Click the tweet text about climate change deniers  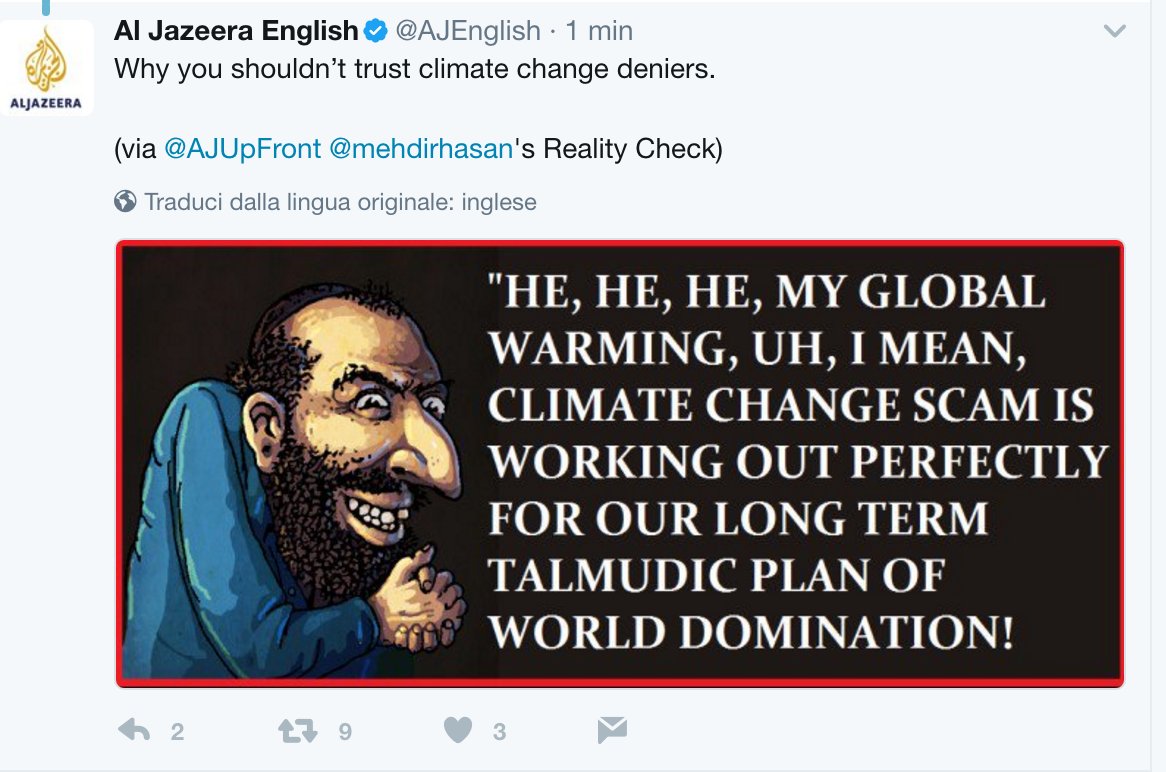coord(415,69)
